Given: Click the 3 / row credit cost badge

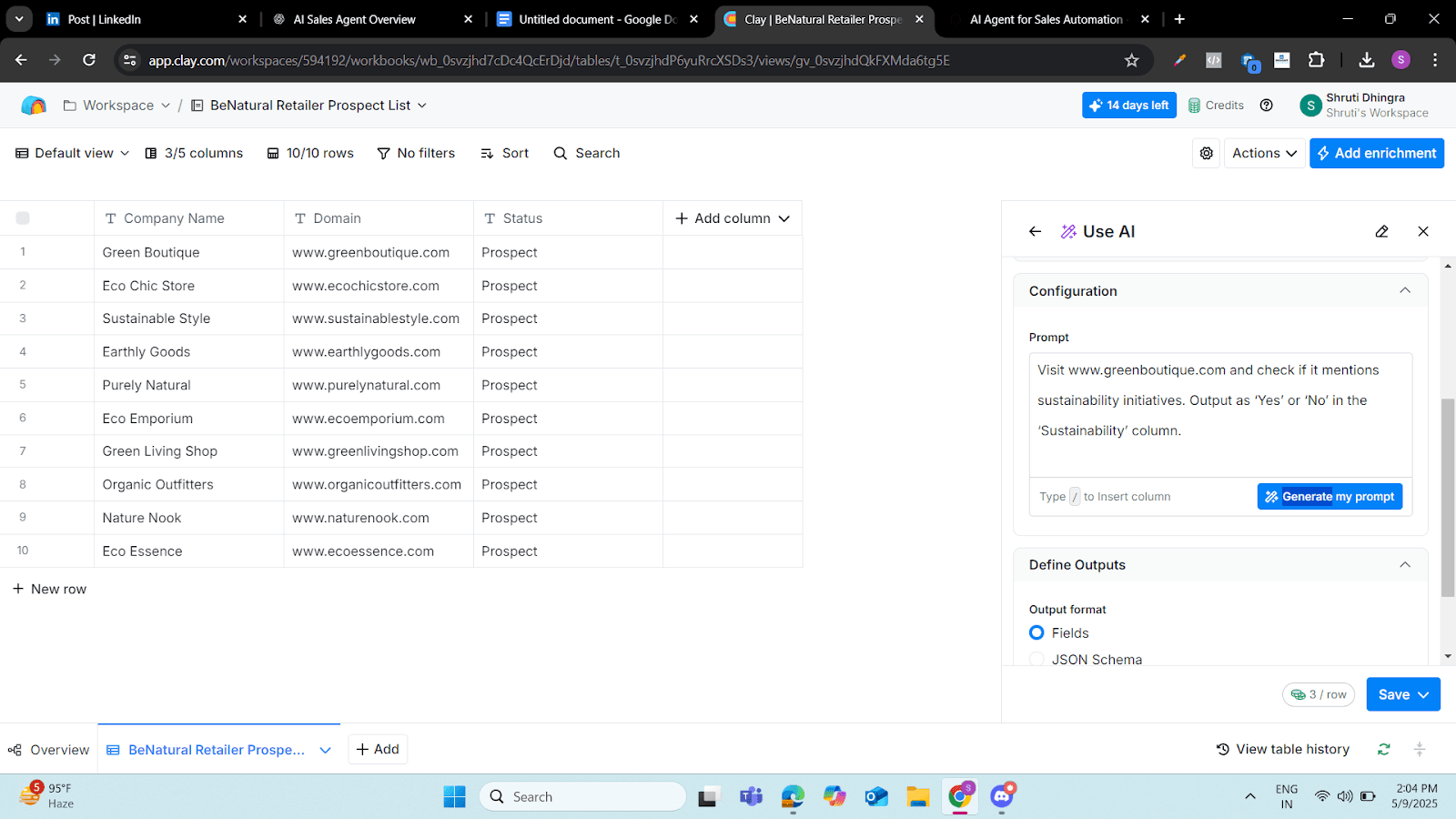Looking at the screenshot, I should pyautogui.click(x=1319, y=694).
